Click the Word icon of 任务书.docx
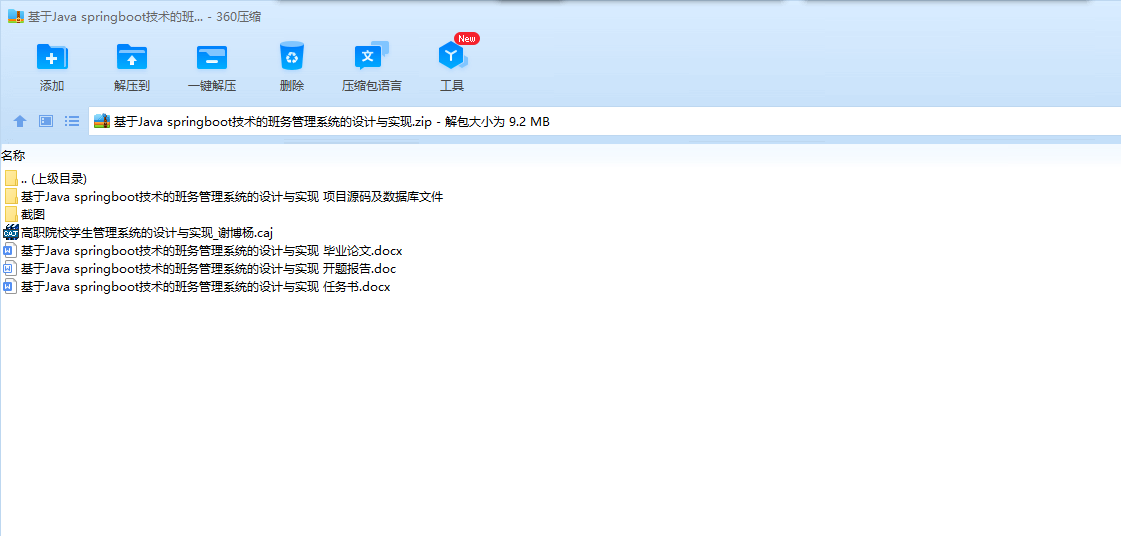Viewport: 1121px width, 536px height. 10,287
